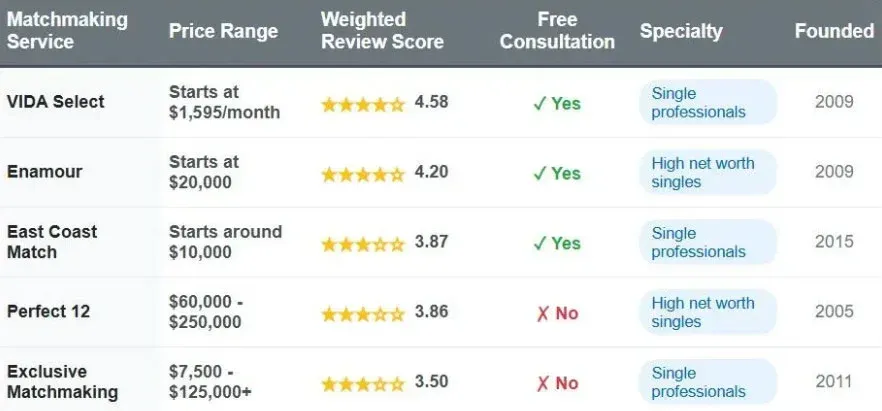Sort by Weighted Review Score column header
This screenshot has height=411, width=882.
[x=382, y=31]
